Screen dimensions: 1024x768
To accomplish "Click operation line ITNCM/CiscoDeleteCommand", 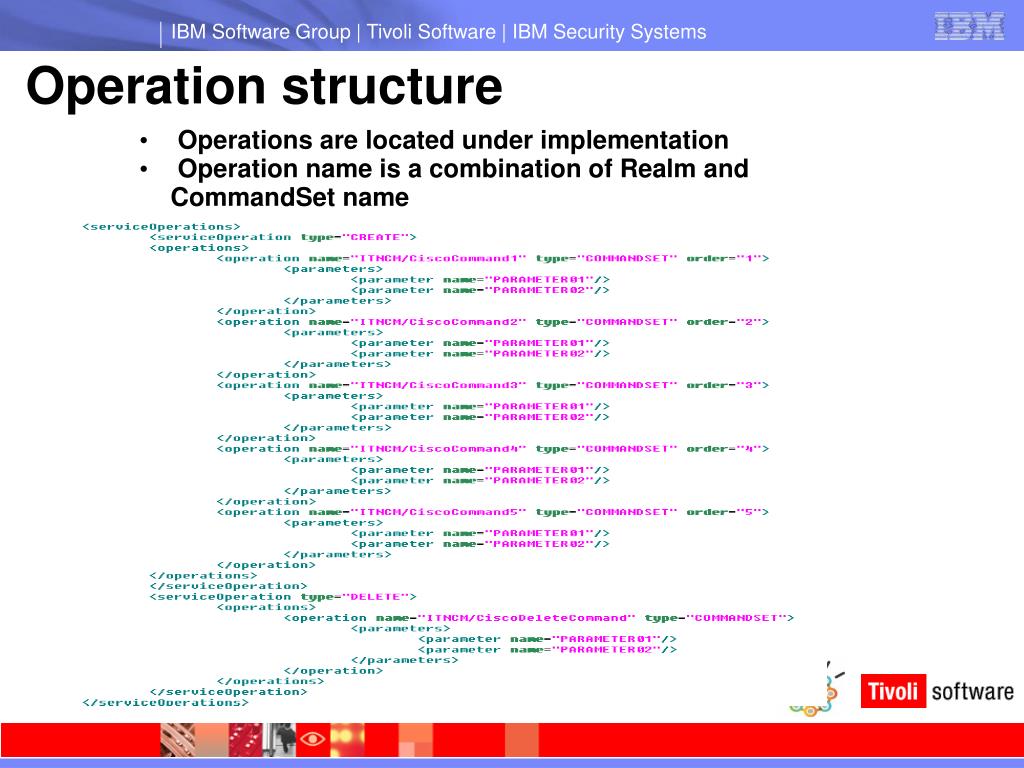I will click(539, 618).
